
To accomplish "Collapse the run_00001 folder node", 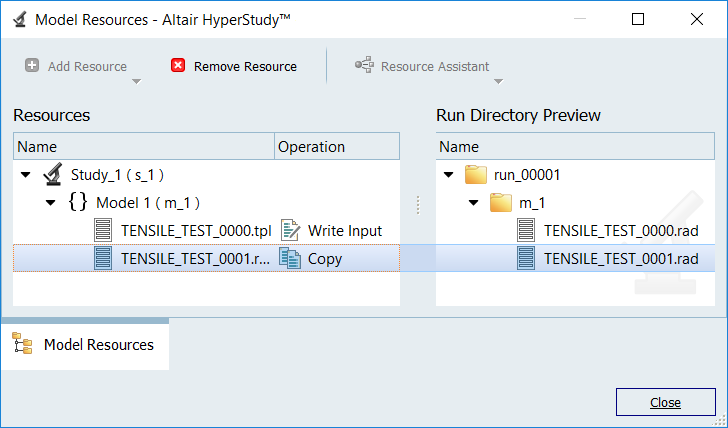I will 448,175.
